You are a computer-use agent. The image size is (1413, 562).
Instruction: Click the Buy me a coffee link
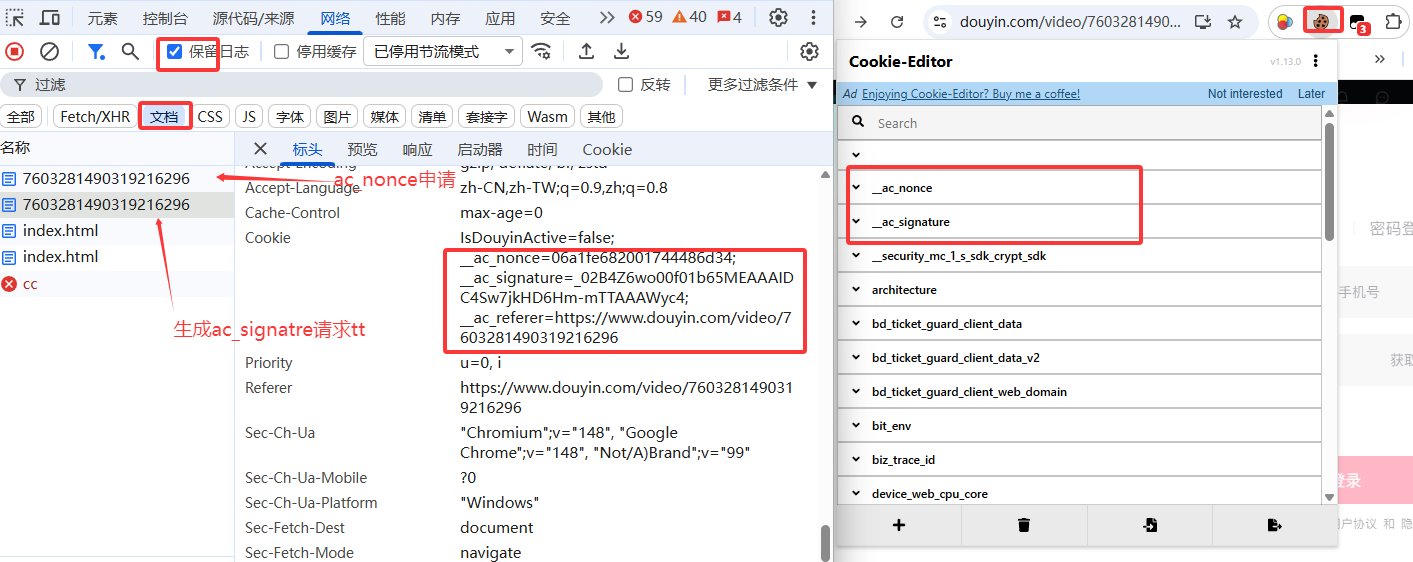(971, 94)
